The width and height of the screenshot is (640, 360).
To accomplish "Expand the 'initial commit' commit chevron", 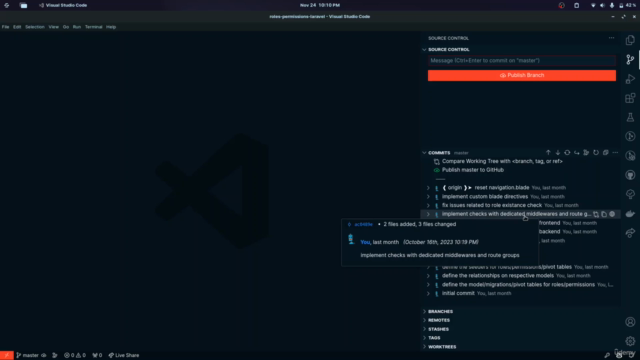I will 428,293.
